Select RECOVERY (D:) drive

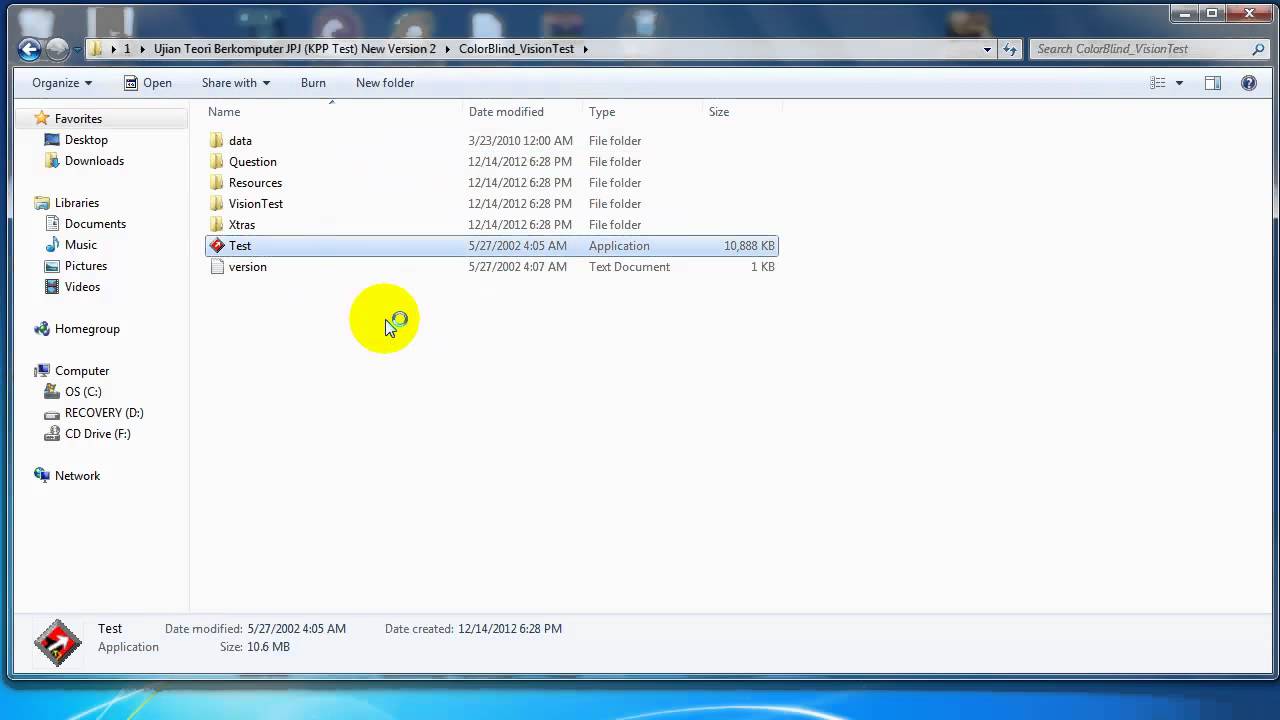104,413
